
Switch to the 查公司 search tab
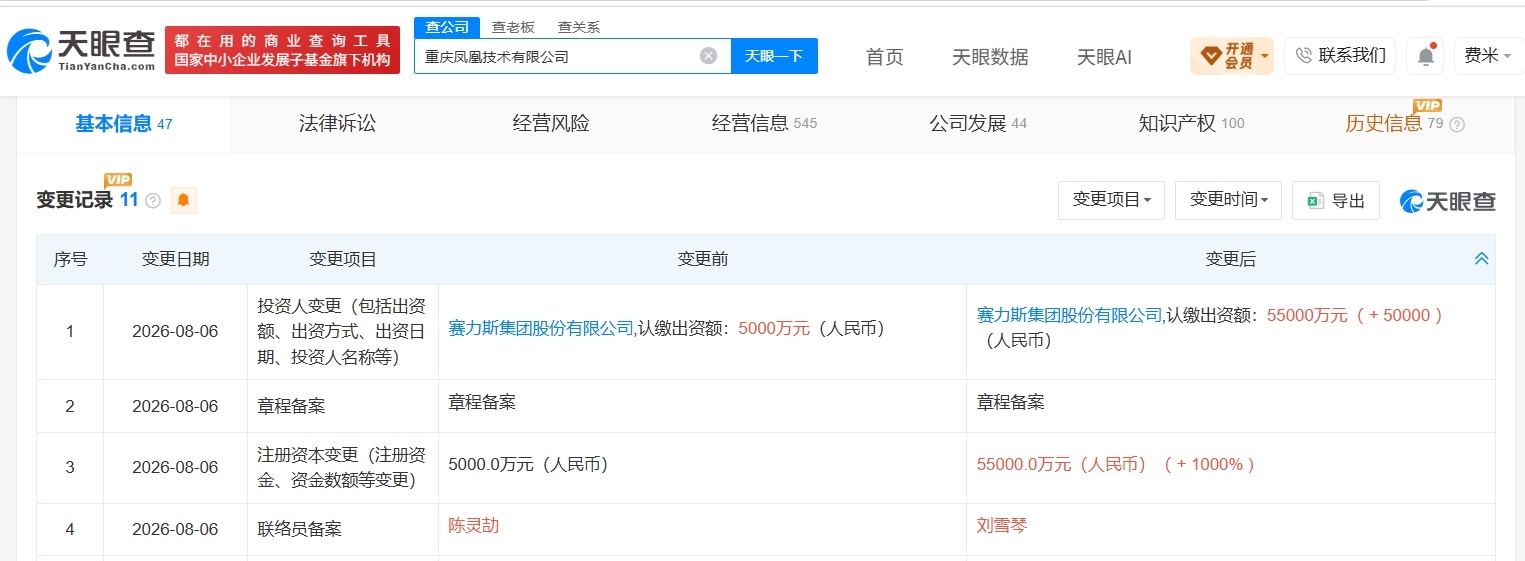446,28
